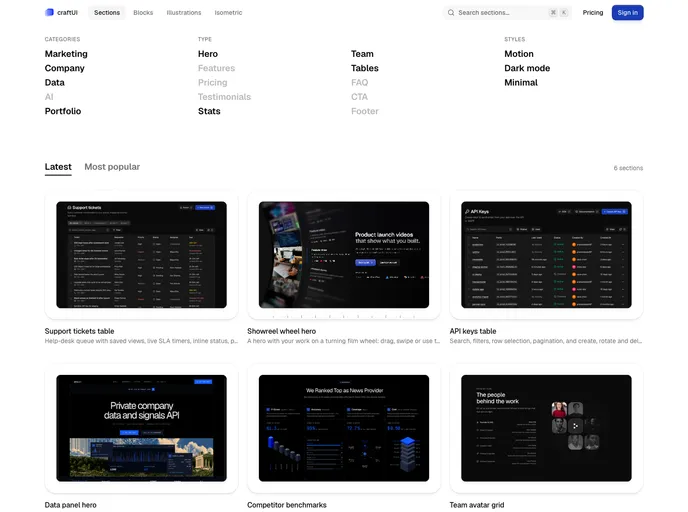The image size is (688, 512).
Task: Open the Isometric nav tab
Action: coord(228,13)
